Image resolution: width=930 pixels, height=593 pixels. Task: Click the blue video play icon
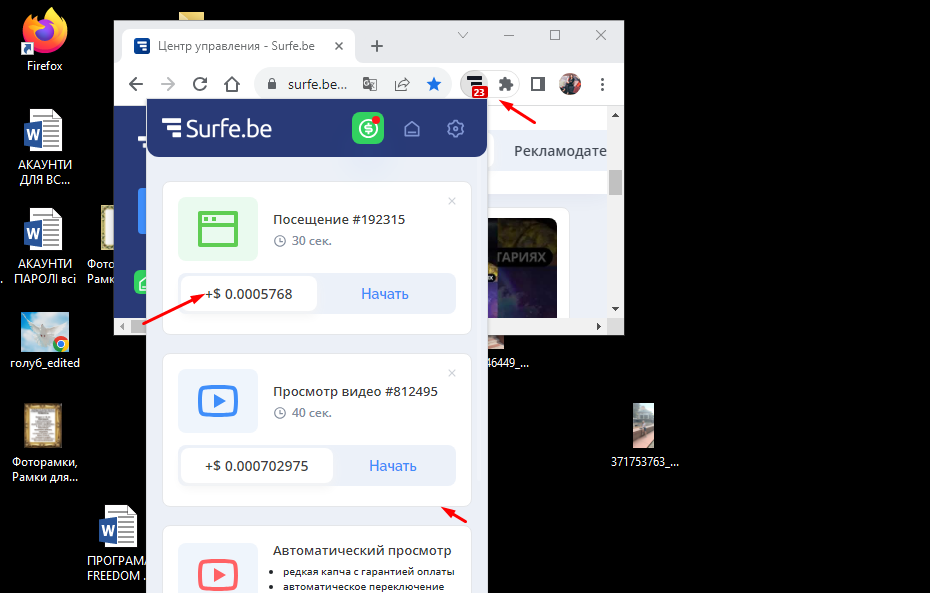pos(218,401)
